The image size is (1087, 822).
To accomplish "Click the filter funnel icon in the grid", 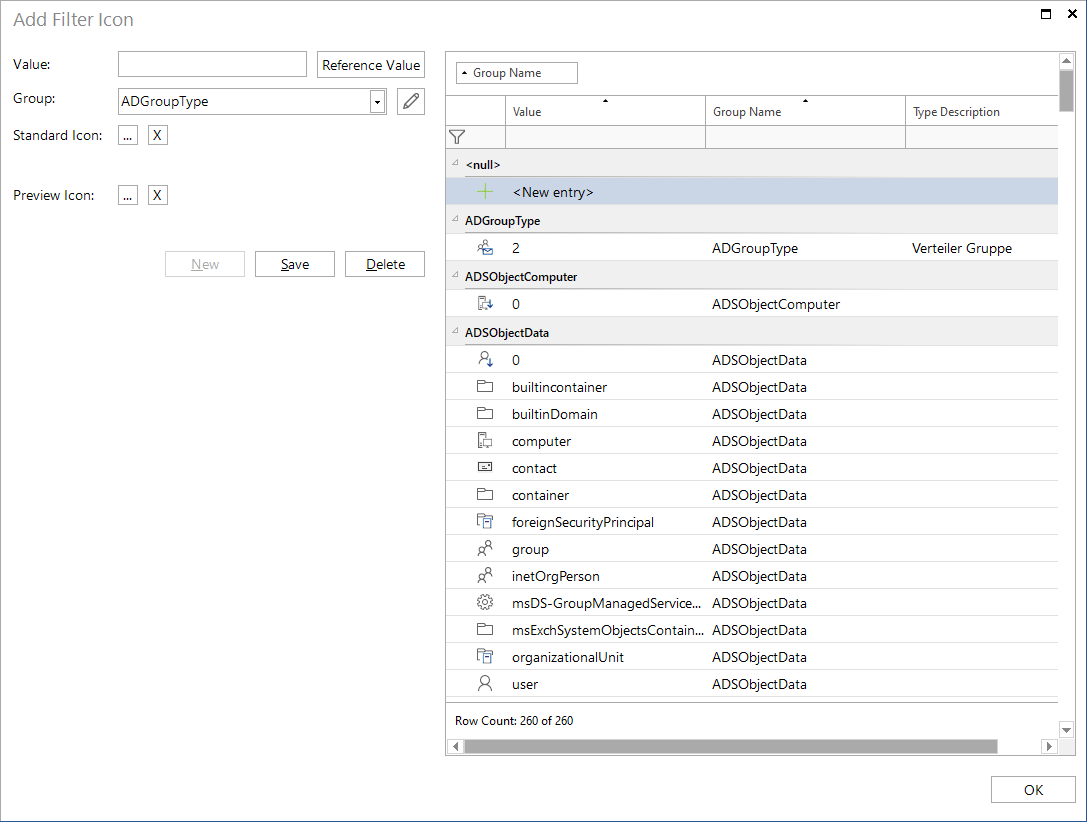I will click(459, 137).
